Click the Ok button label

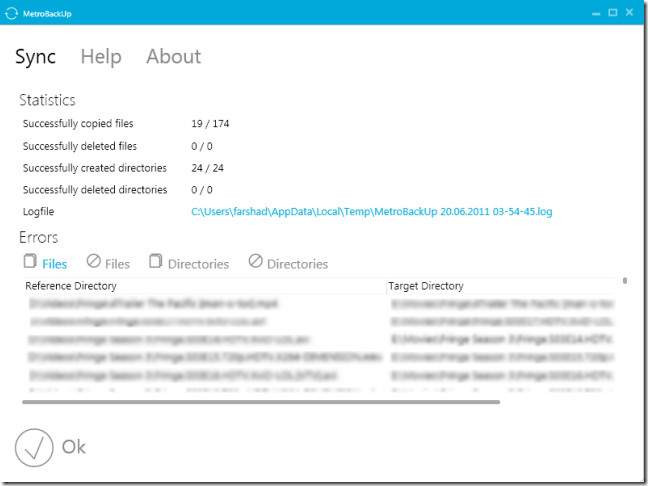pyautogui.click(x=74, y=447)
